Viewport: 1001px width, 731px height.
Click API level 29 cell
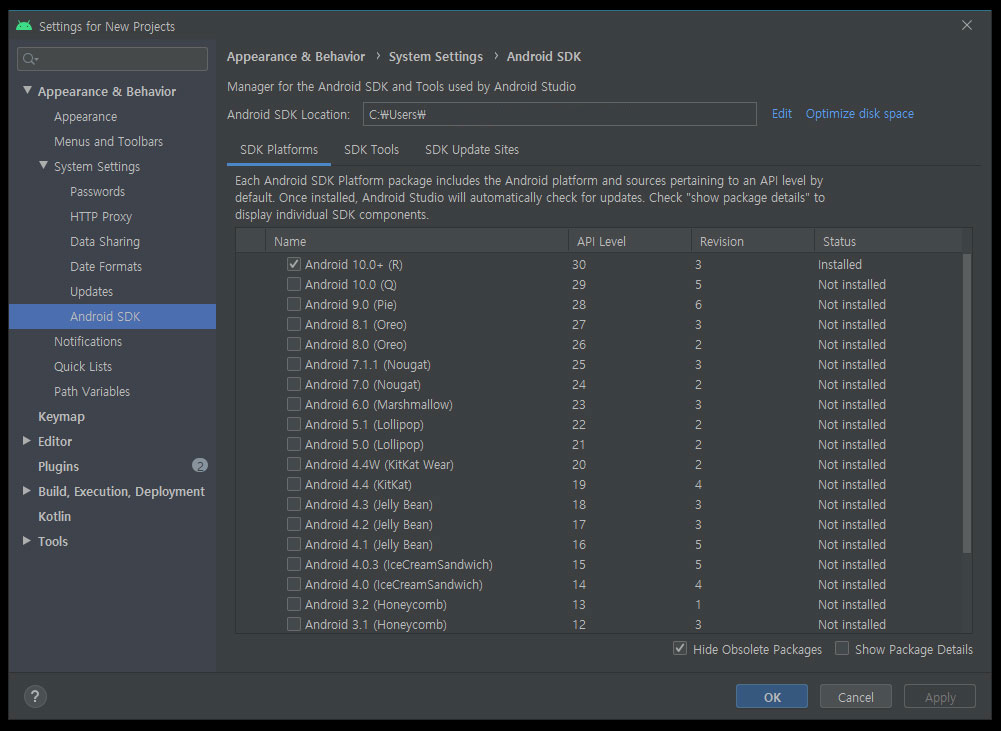coord(578,284)
